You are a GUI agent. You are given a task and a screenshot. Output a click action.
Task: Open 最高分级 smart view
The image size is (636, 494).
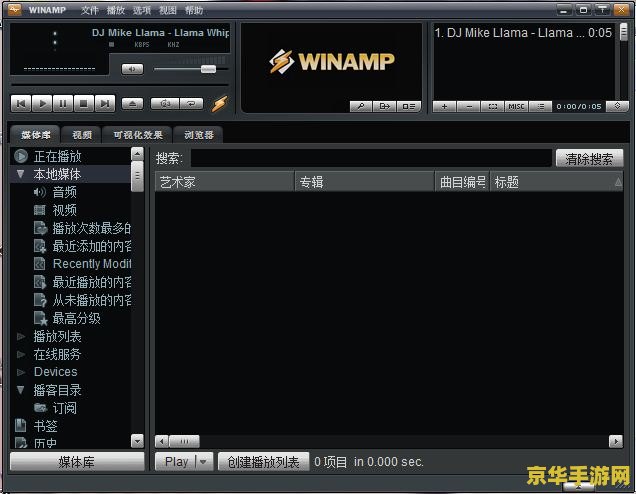click(68, 318)
